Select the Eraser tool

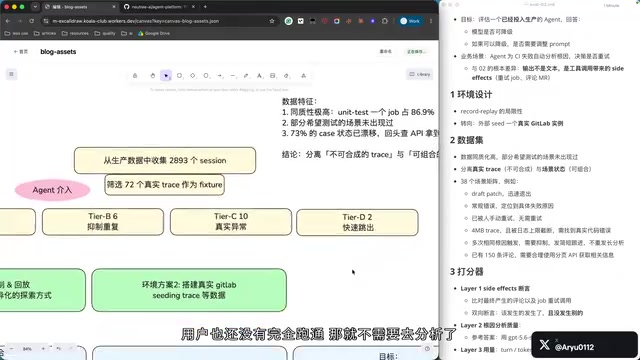[286, 76]
